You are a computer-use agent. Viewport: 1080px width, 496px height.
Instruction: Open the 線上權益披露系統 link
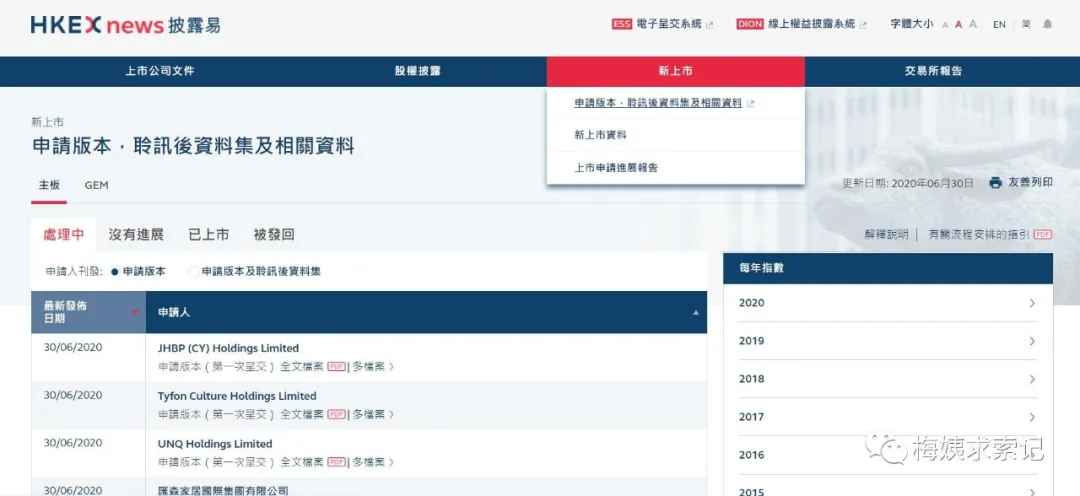coord(812,24)
